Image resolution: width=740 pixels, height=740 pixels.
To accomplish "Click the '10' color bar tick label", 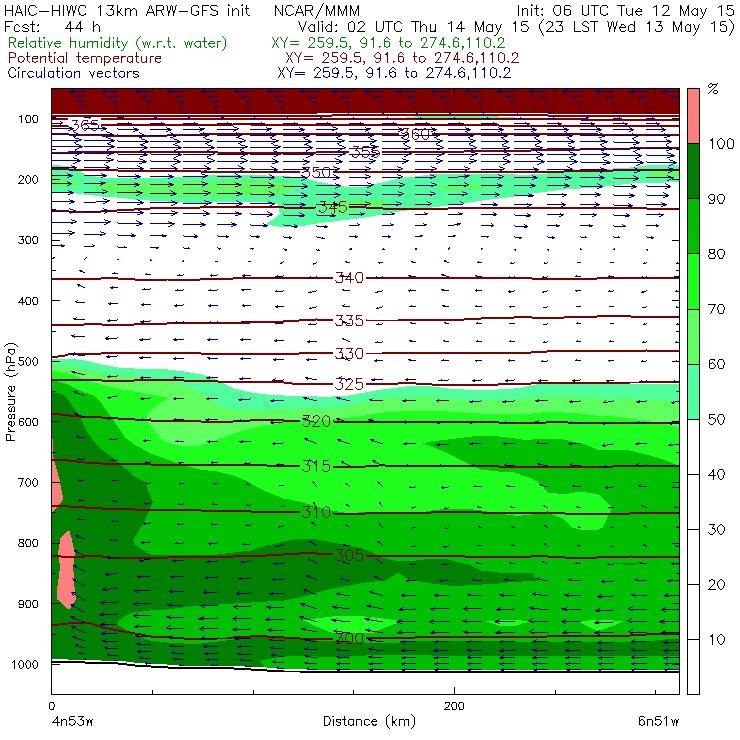I will click(716, 639).
